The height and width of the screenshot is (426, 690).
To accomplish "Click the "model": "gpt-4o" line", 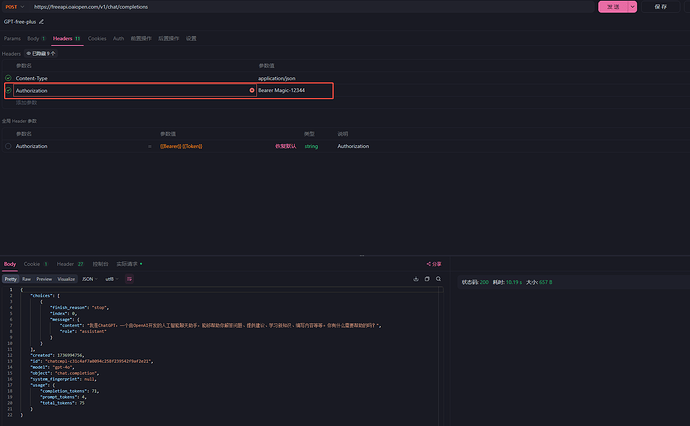I will point(52,367).
